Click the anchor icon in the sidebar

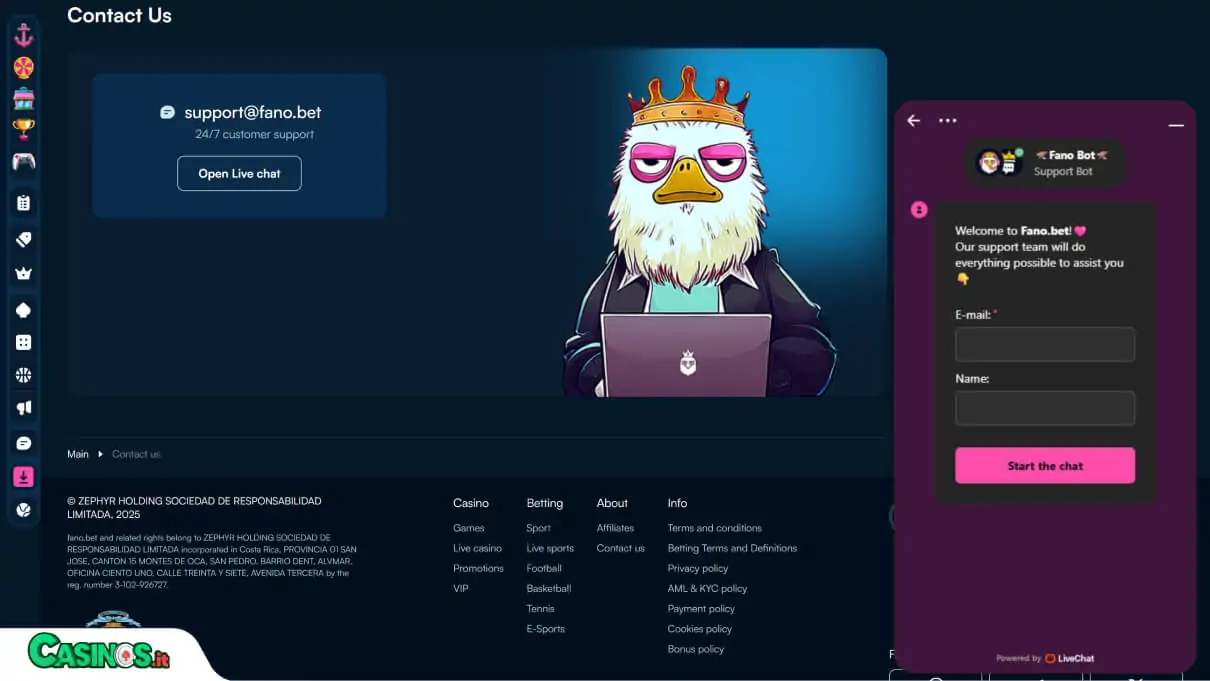(x=23, y=36)
